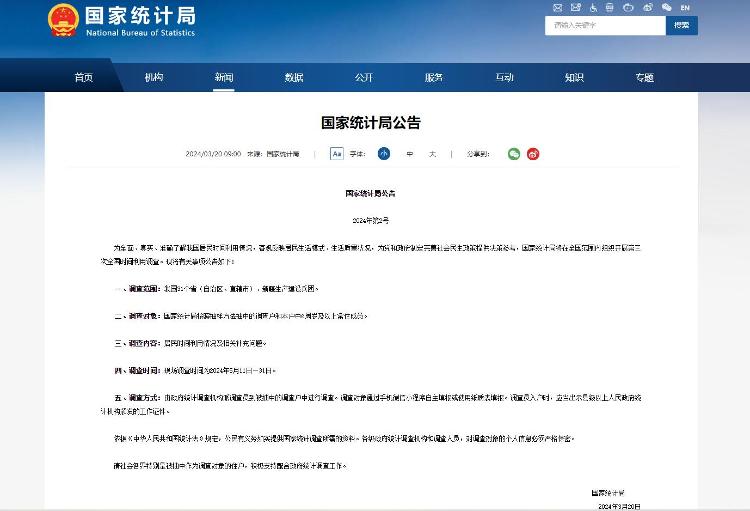This screenshot has height=511, width=750.
Task: Click the 调查内容 paragraph
Action: 190,344
